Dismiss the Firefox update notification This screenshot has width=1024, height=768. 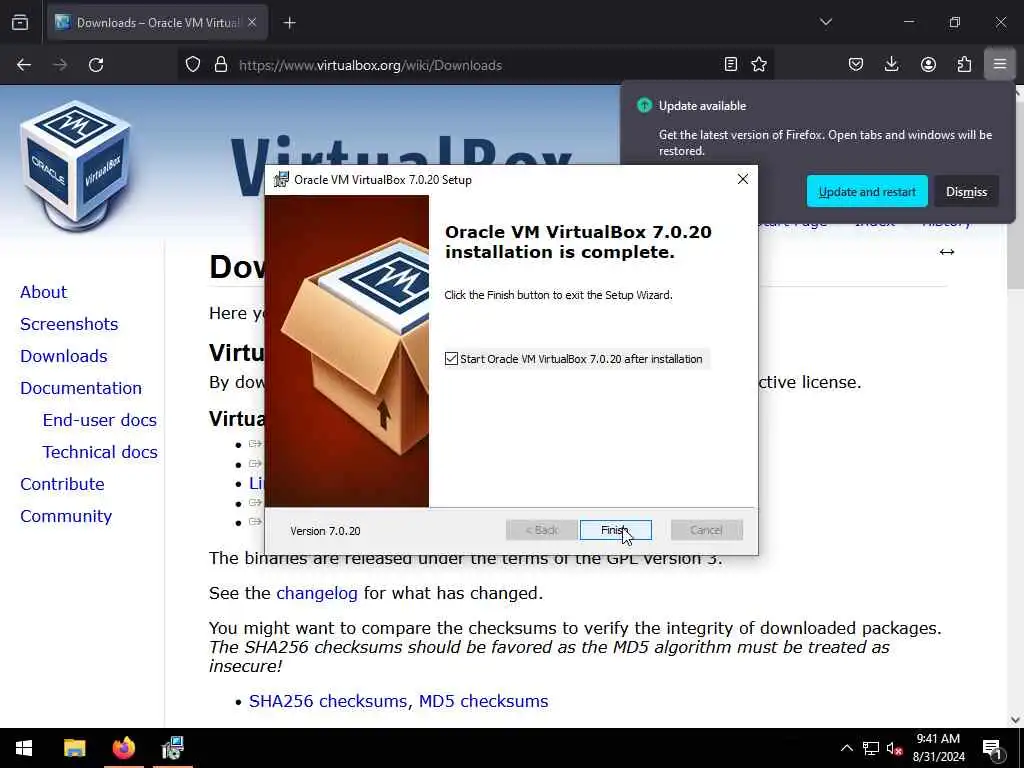click(x=966, y=191)
